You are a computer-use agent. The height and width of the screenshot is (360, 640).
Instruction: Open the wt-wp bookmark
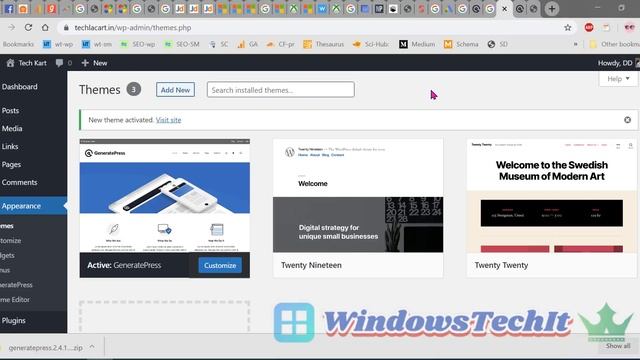point(58,44)
